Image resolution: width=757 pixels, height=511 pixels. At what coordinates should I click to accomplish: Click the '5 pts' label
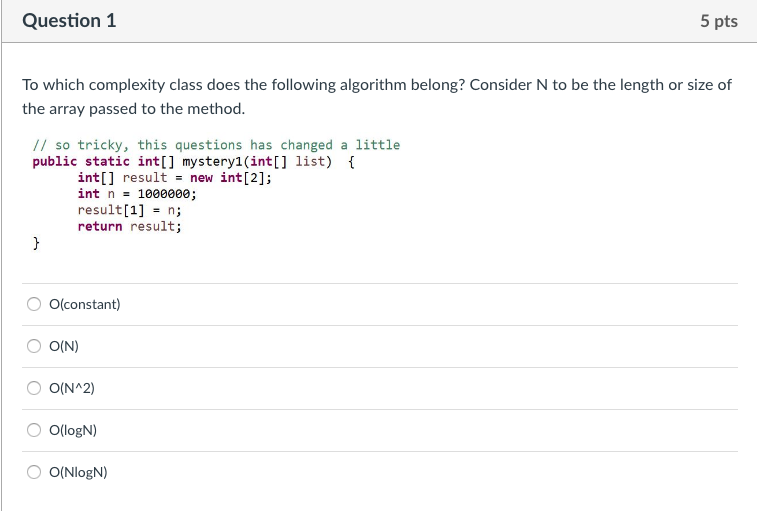click(719, 21)
